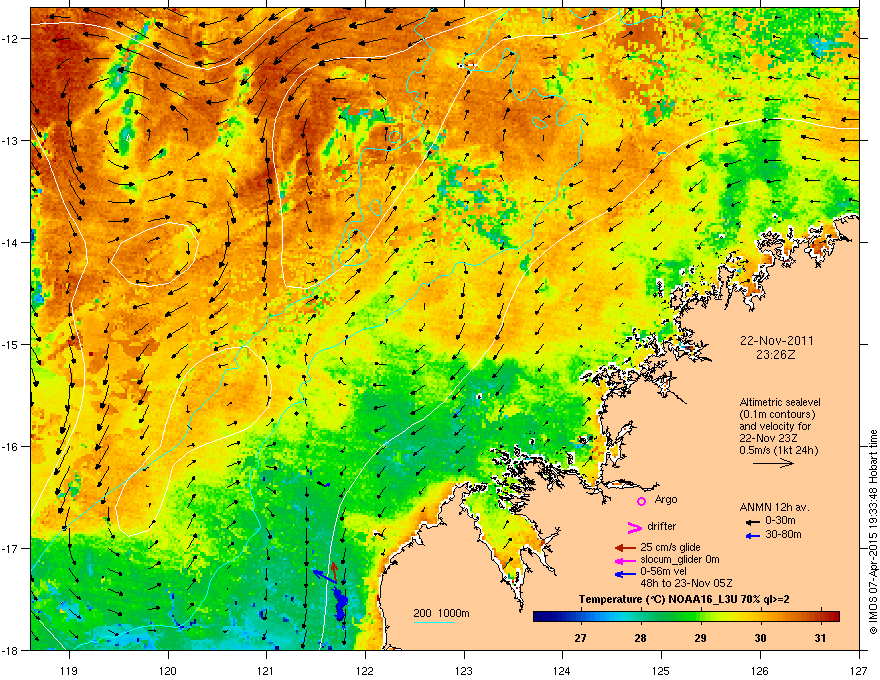Image resolution: width=880 pixels, height=680 pixels.
Task: Click the 'Altimetric sealevel' text
Action: (780, 402)
